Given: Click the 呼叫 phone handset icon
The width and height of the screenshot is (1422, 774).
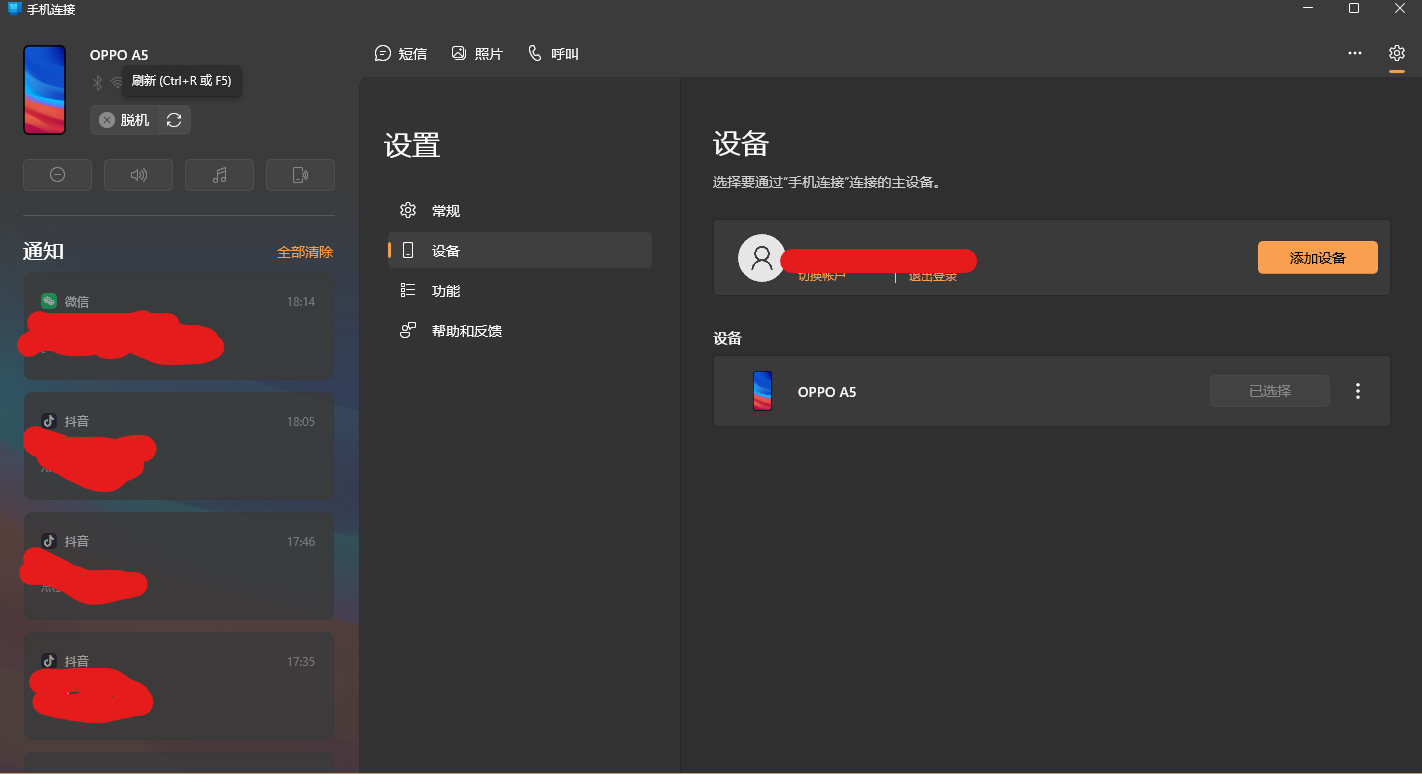Looking at the screenshot, I should point(535,53).
